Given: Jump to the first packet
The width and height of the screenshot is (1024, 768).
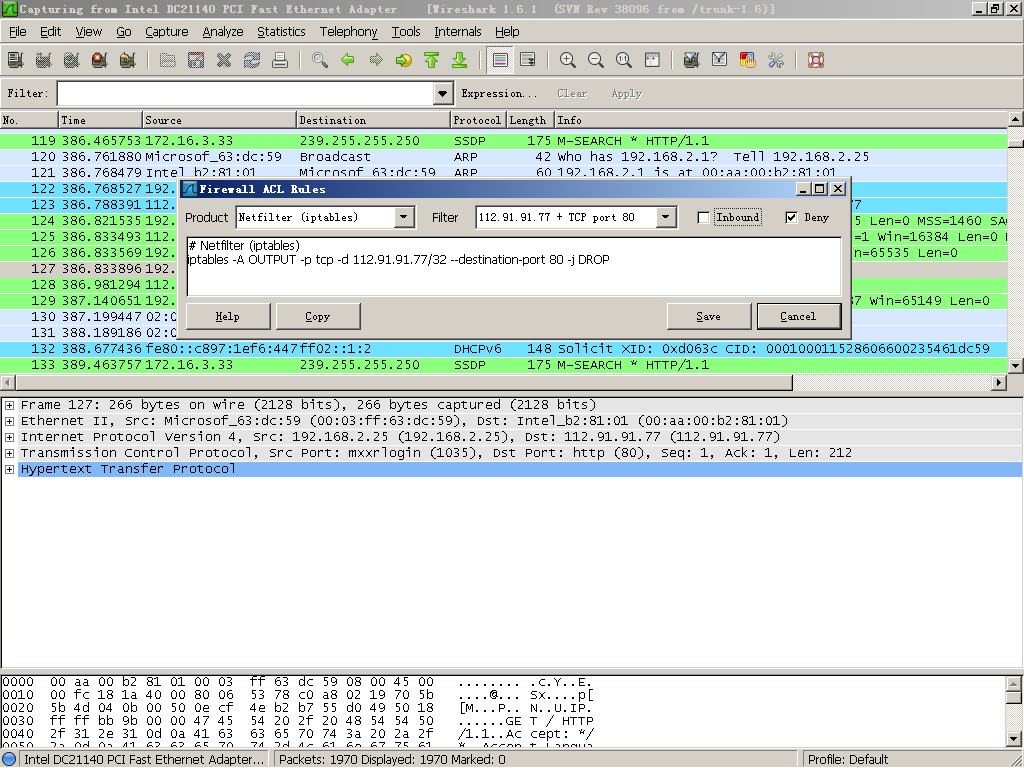Looking at the screenshot, I should pos(432,60).
